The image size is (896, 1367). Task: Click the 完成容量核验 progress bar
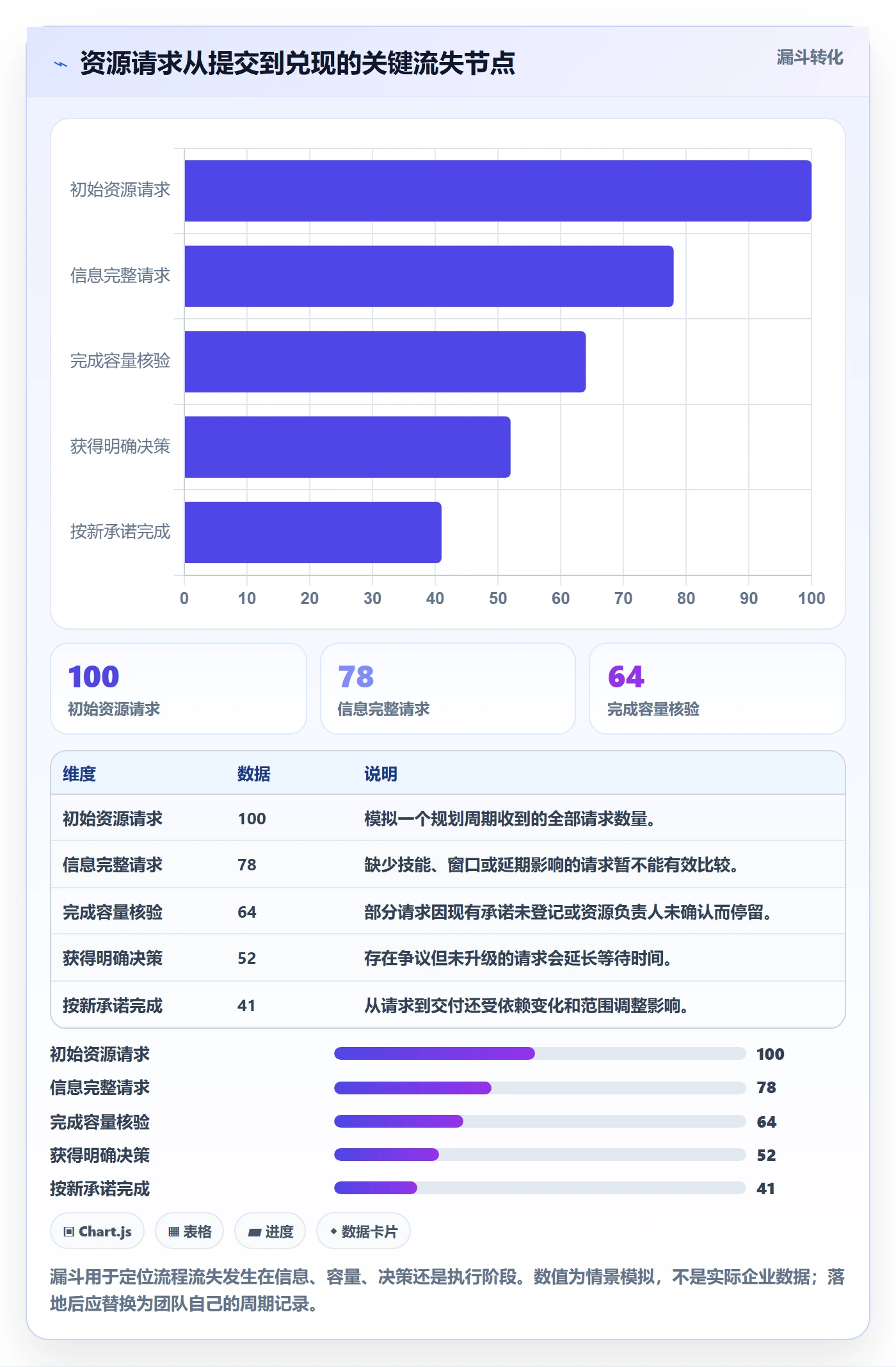[x=540, y=1121]
